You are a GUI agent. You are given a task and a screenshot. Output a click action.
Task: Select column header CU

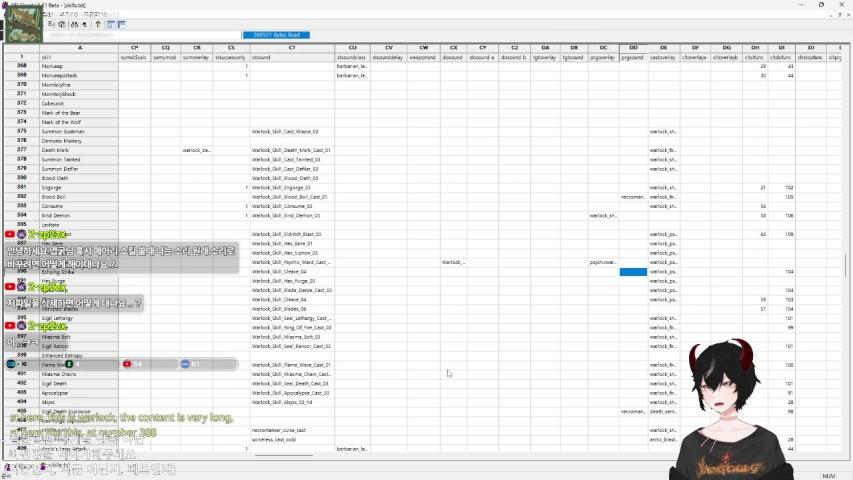(353, 48)
